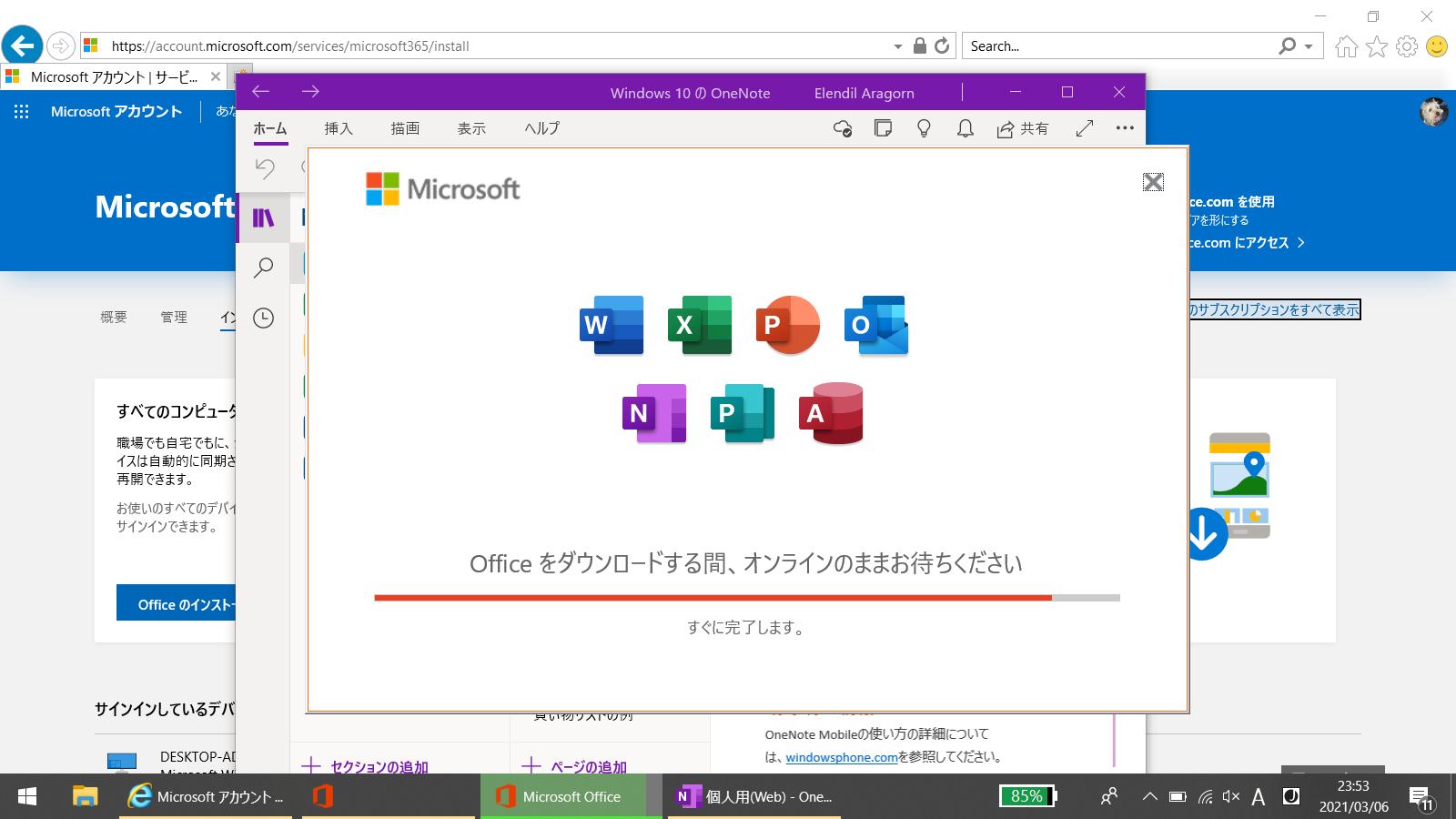Open the OneNote feed pane icon
This screenshot has height=819, width=1456.
pyautogui.click(x=883, y=129)
